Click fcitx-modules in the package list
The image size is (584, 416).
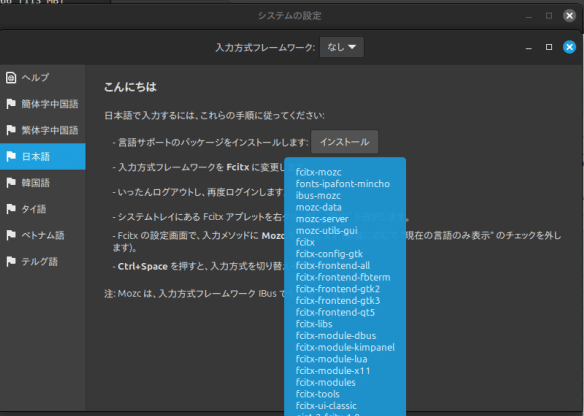pos(326,383)
